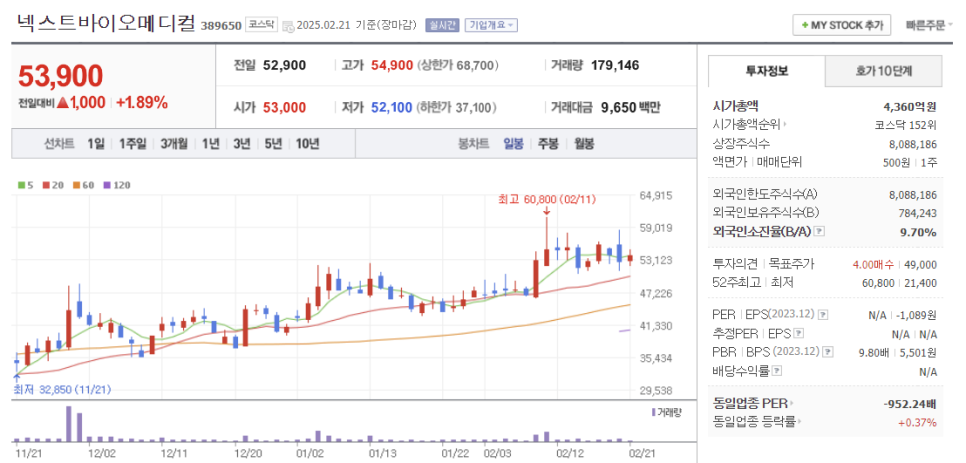This screenshot has width=966, height=463.
Task: Click the stock code 389650
Action: point(222,26)
